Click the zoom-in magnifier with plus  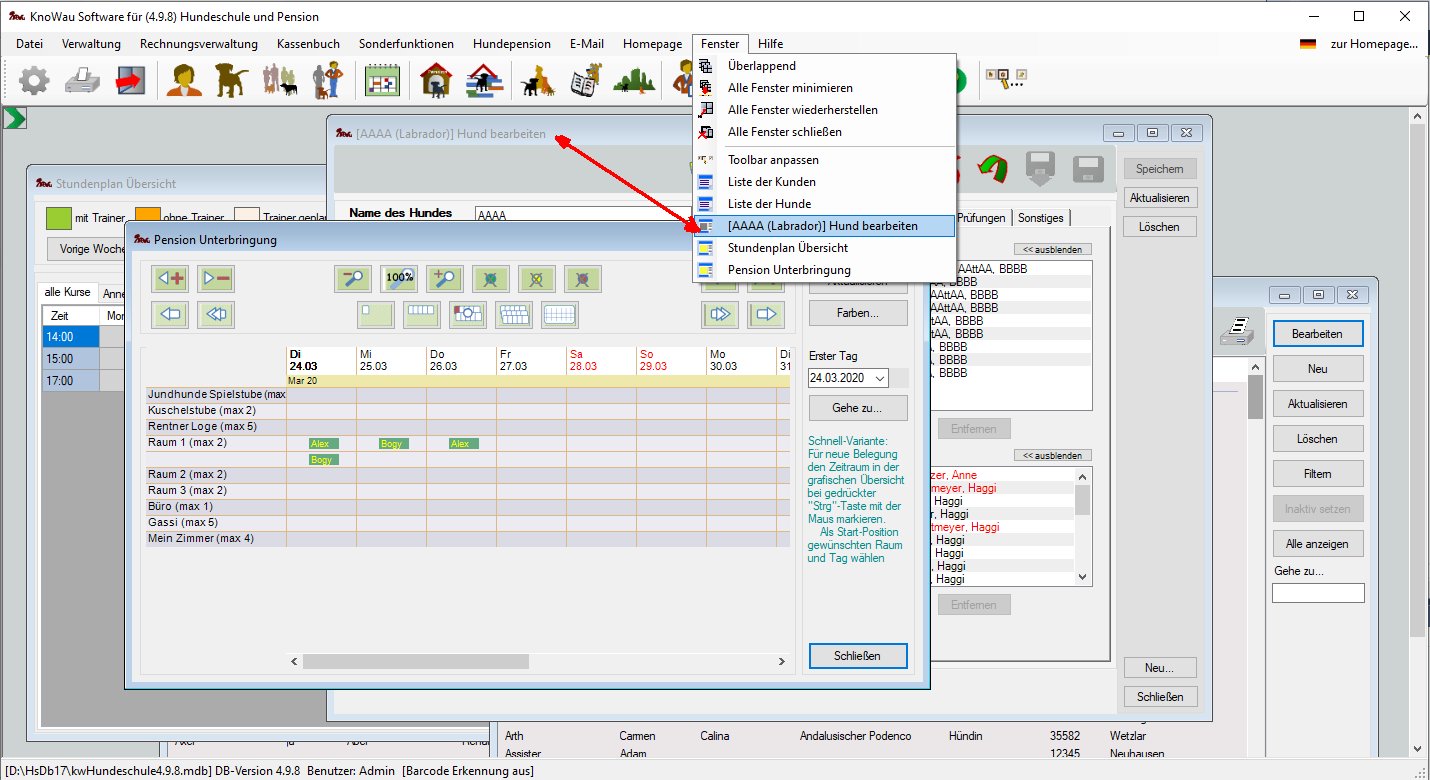(x=445, y=278)
